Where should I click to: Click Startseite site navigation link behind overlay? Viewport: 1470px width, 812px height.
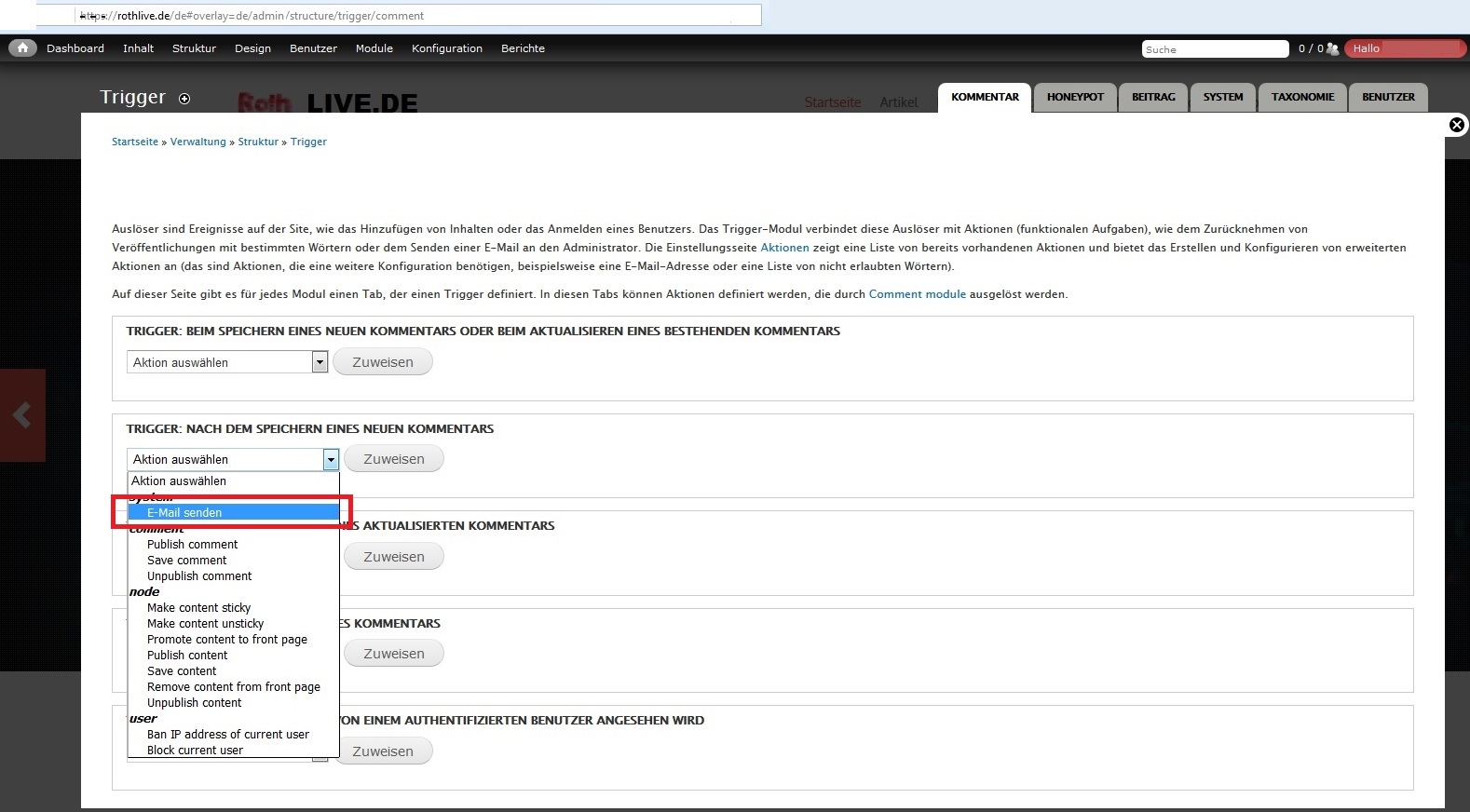[833, 102]
